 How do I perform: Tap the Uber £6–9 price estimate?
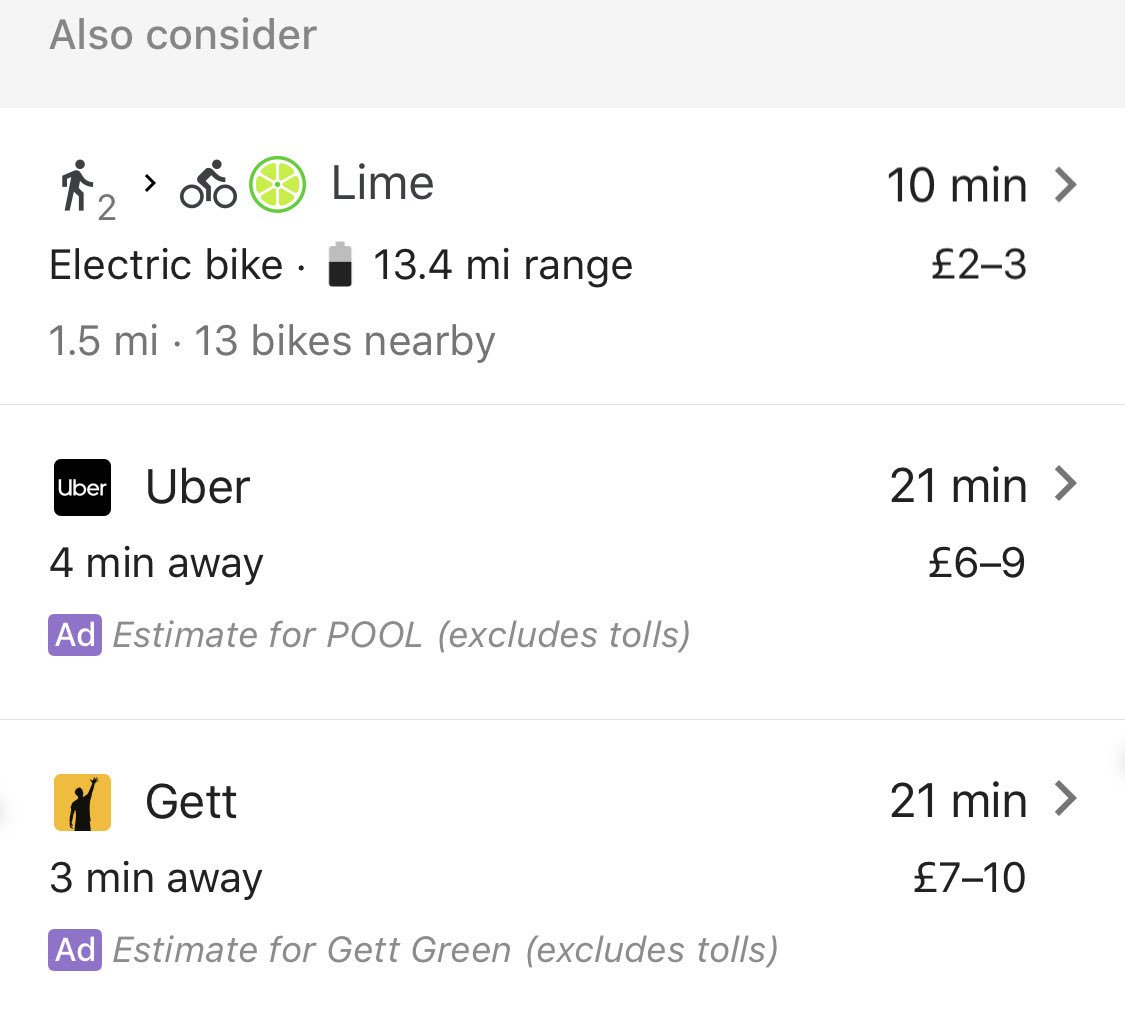pos(976,563)
